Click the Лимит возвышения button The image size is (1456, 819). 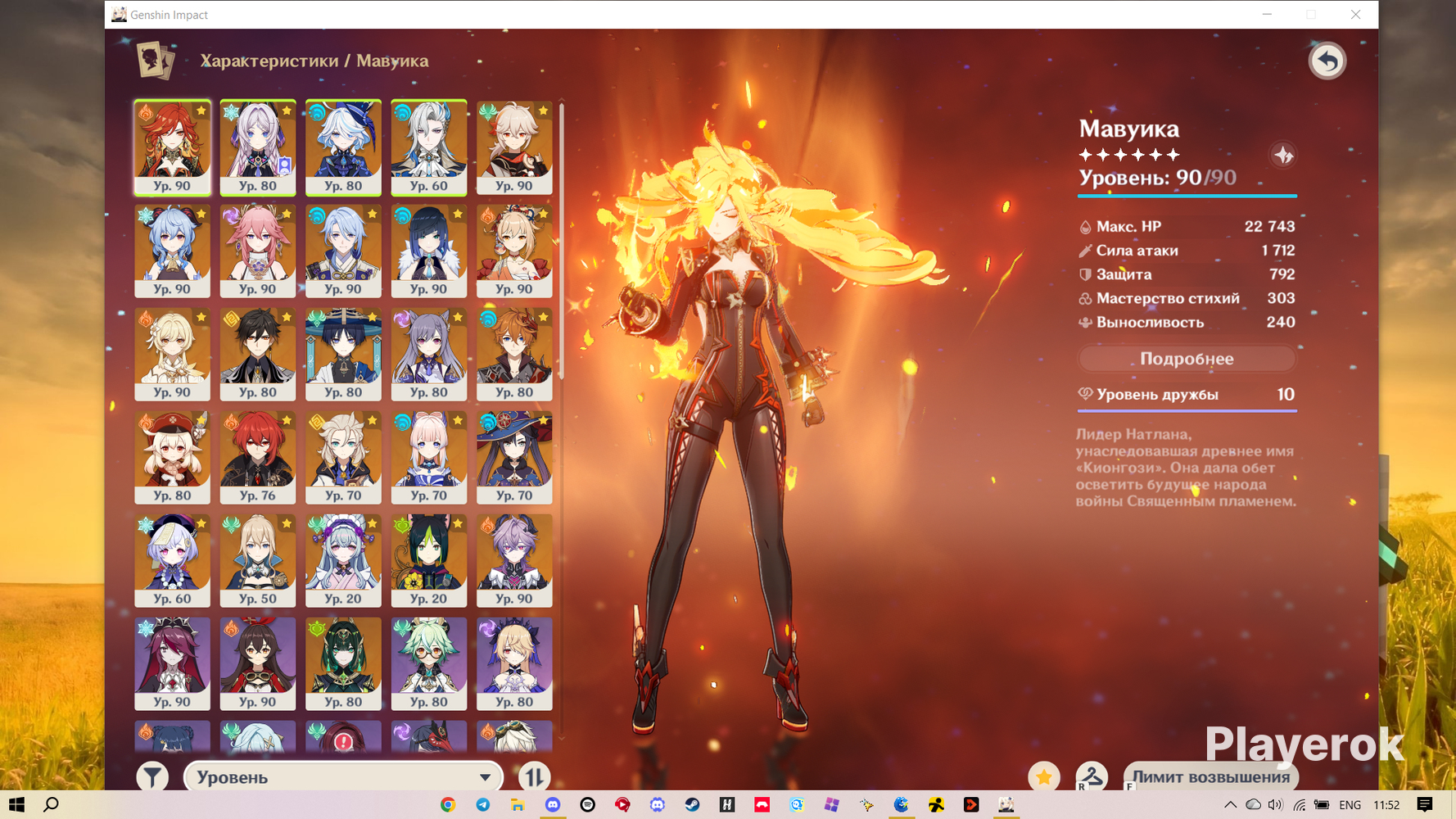(x=1211, y=776)
